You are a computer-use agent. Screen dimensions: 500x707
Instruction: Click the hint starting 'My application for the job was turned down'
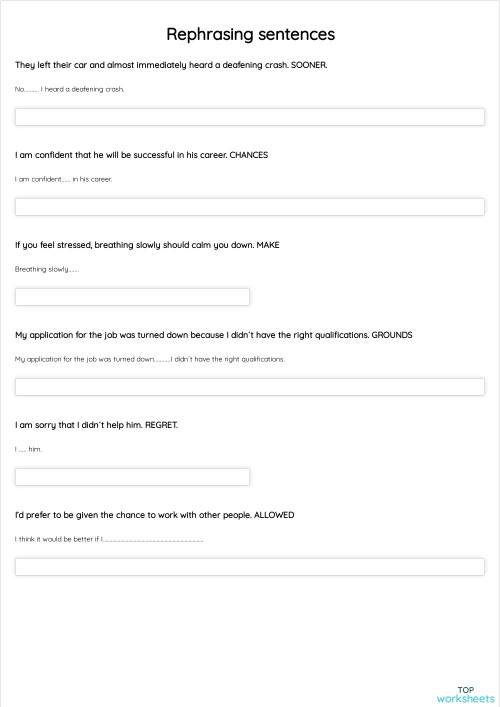150,359
